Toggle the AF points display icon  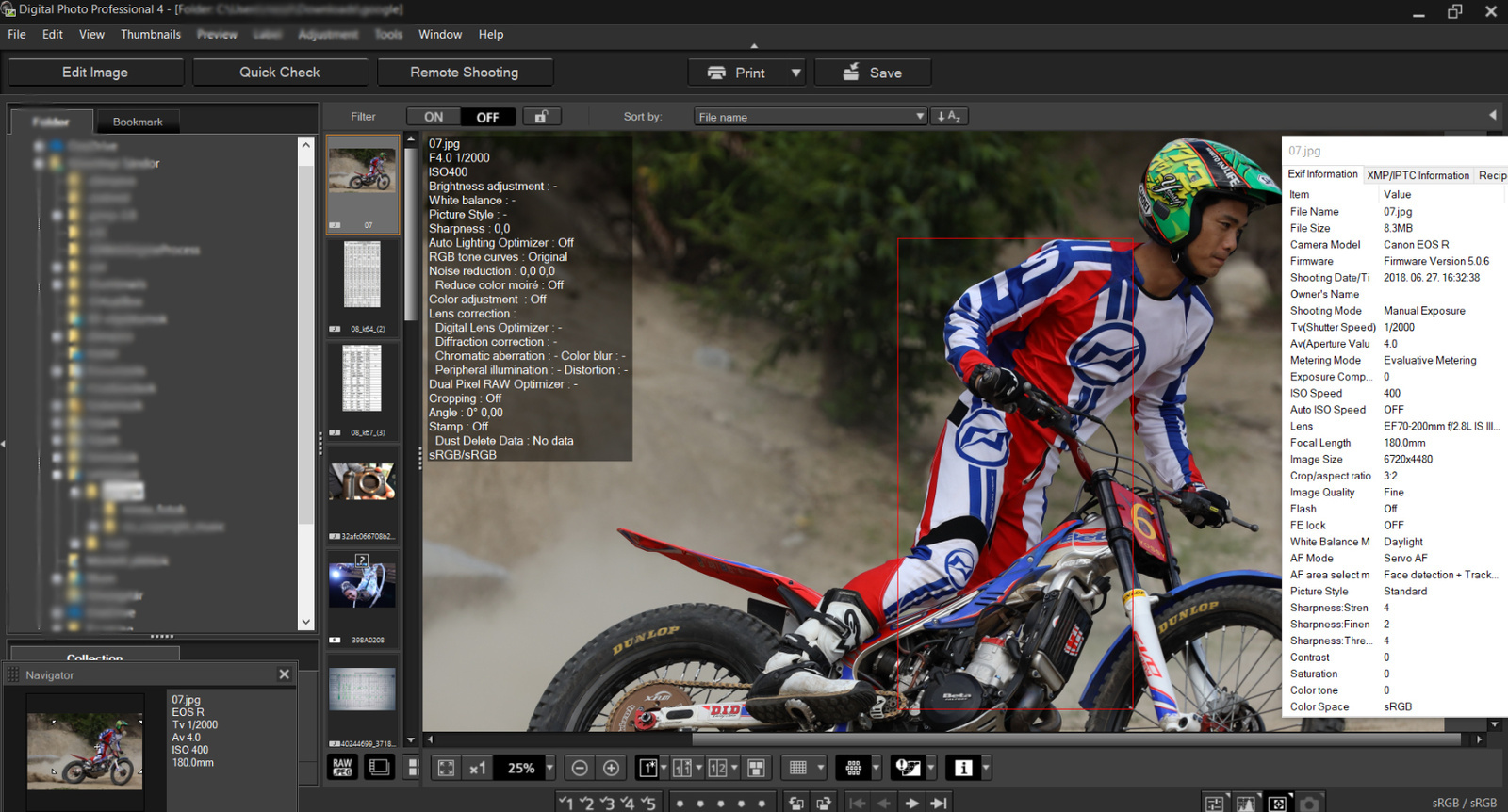(x=854, y=768)
